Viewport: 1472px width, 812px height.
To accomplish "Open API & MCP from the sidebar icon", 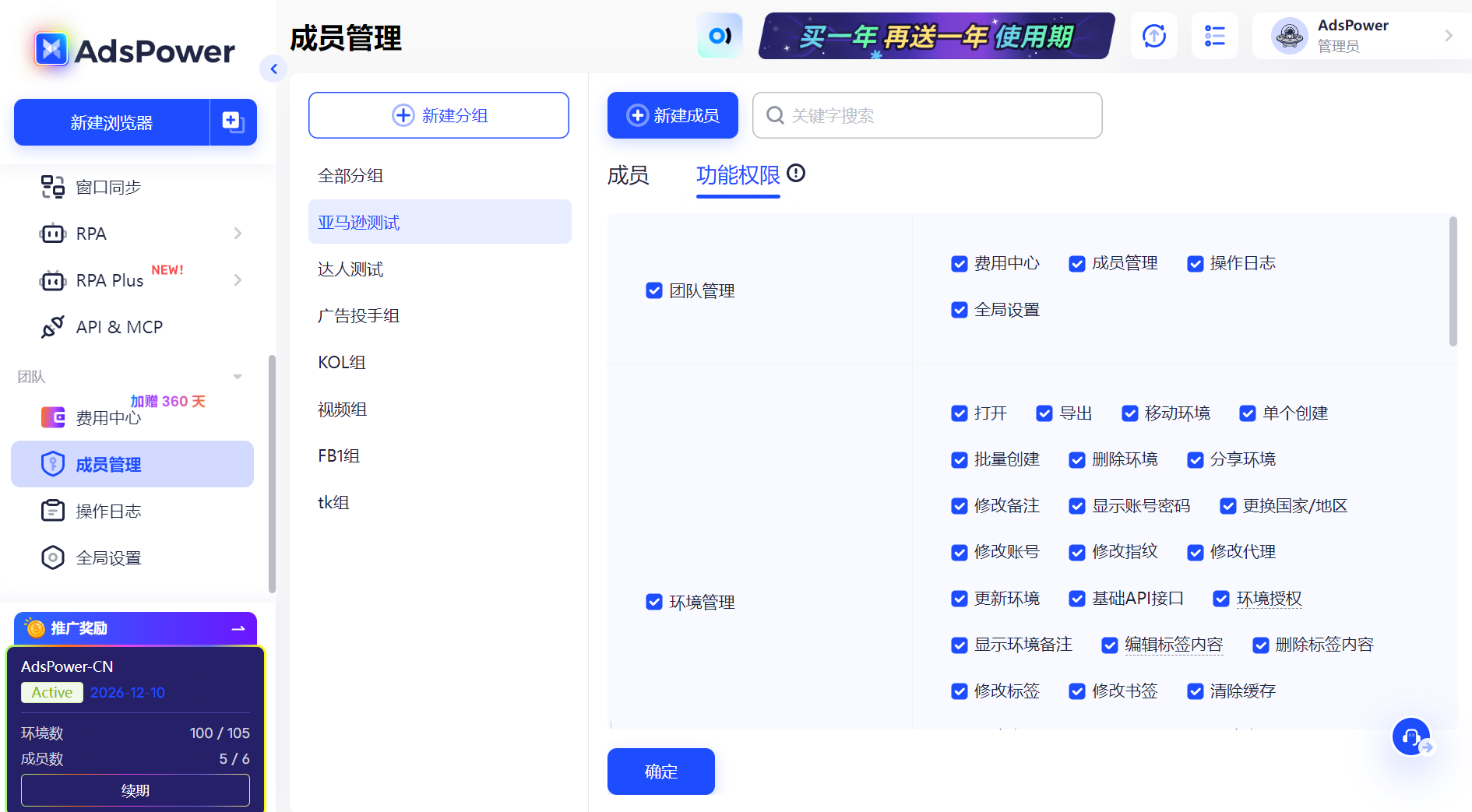I will pyautogui.click(x=52, y=327).
